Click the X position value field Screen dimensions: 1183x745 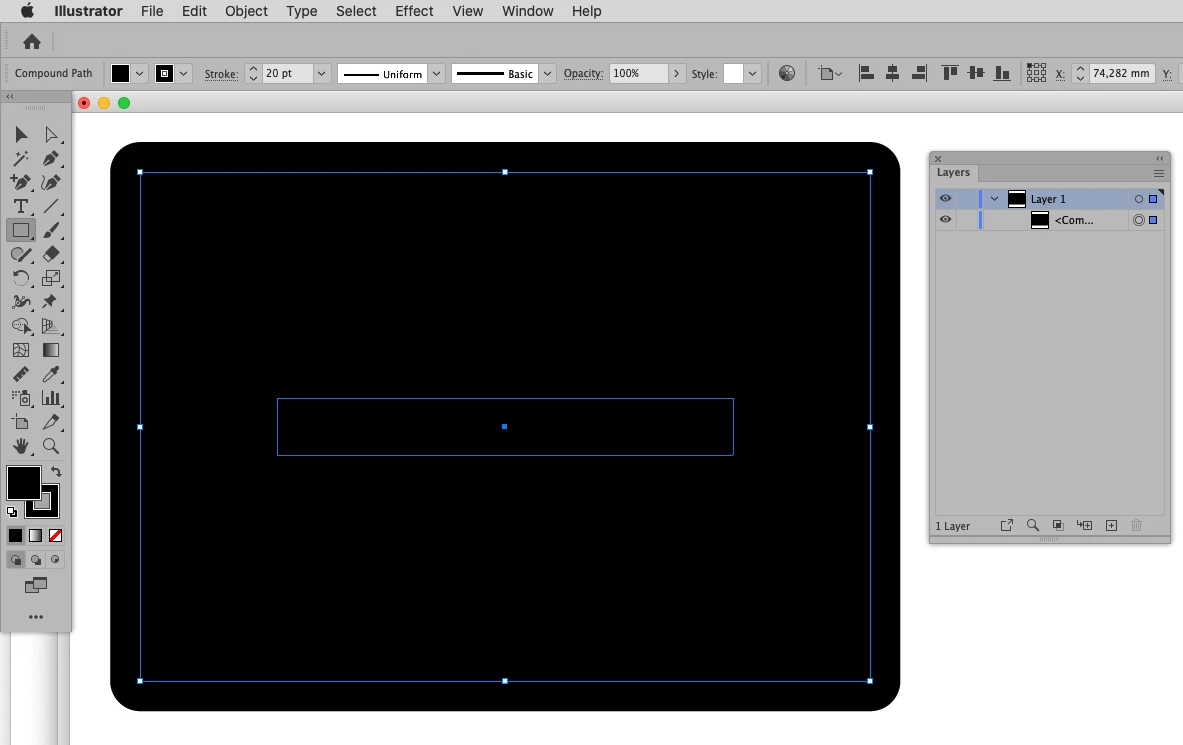[x=1120, y=73]
